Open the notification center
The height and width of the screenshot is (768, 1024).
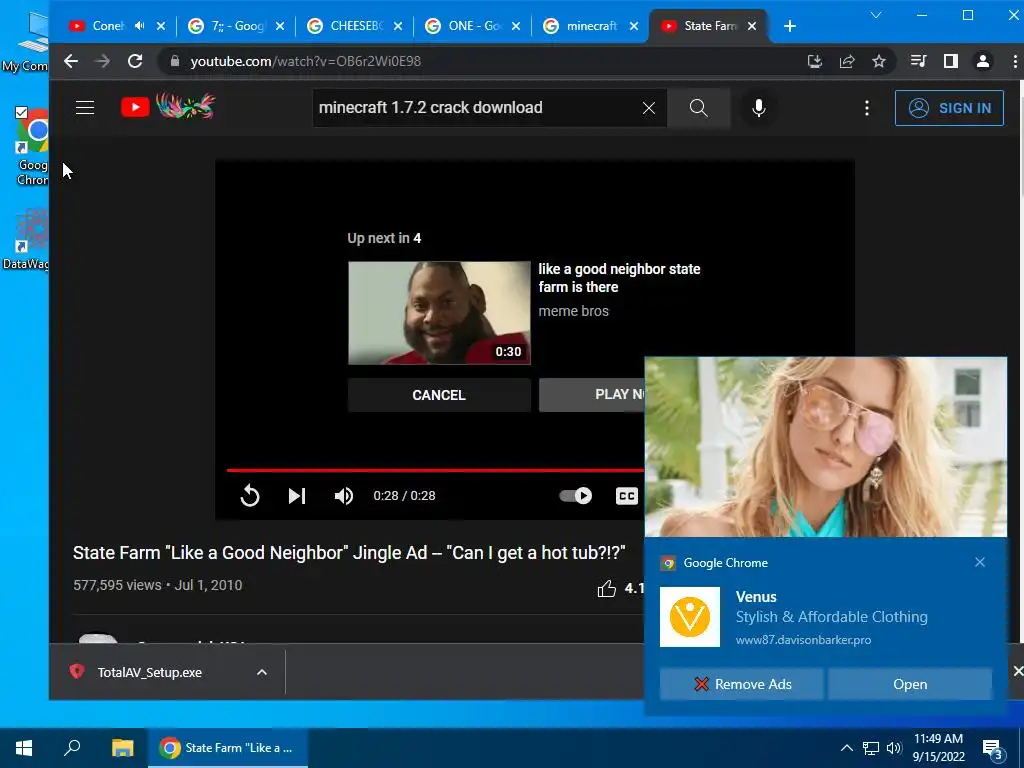coord(993,748)
